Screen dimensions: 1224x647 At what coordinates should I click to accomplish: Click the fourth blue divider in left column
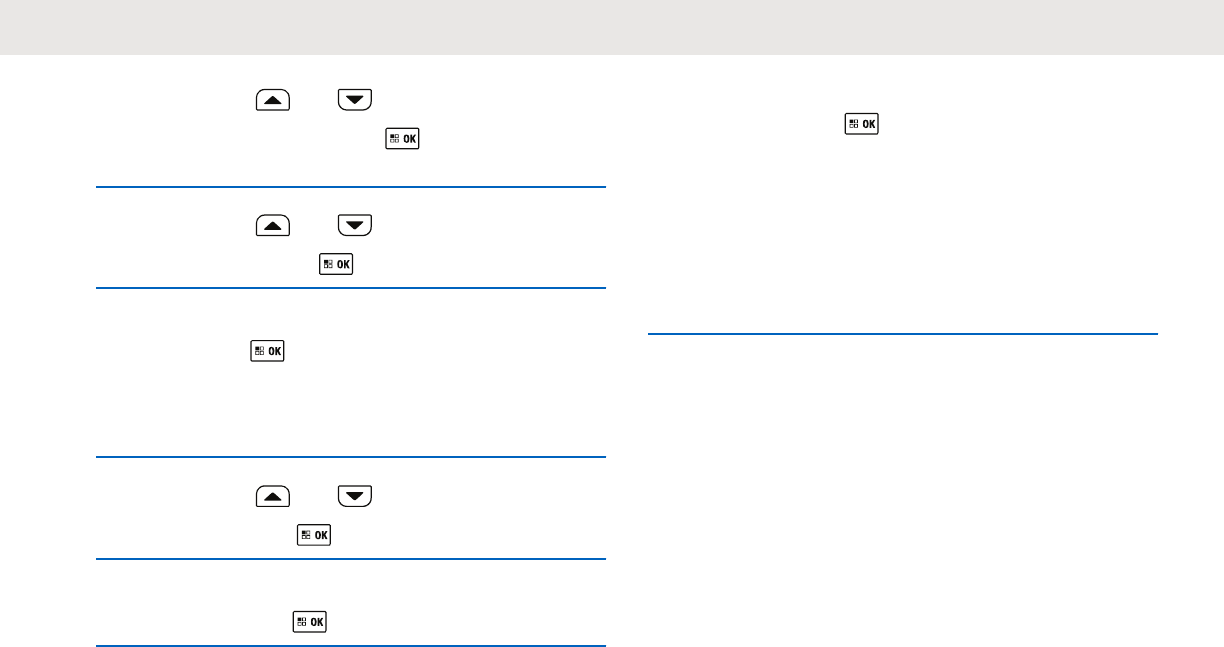click(350, 559)
